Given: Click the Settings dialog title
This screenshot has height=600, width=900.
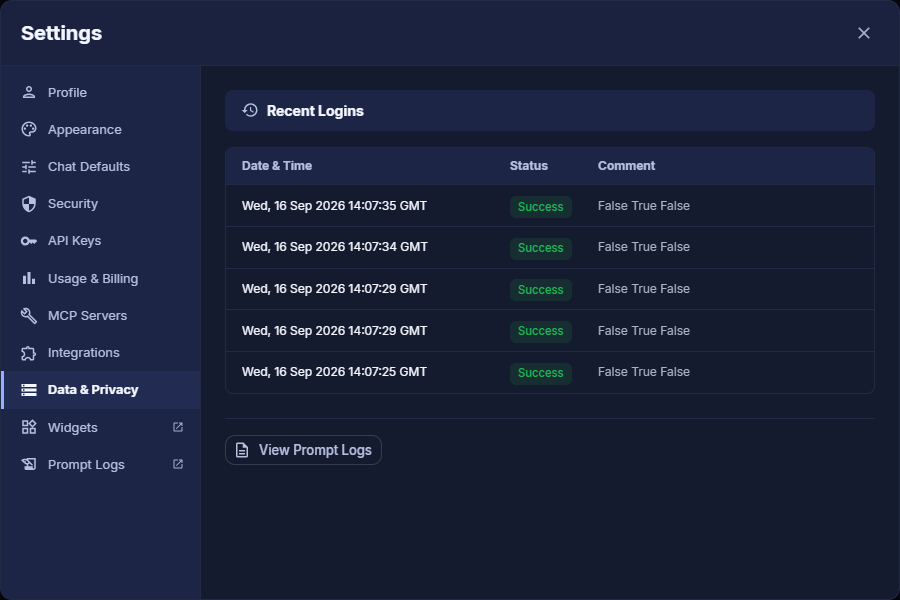Looking at the screenshot, I should pyautogui.click(x=61, y=33).
